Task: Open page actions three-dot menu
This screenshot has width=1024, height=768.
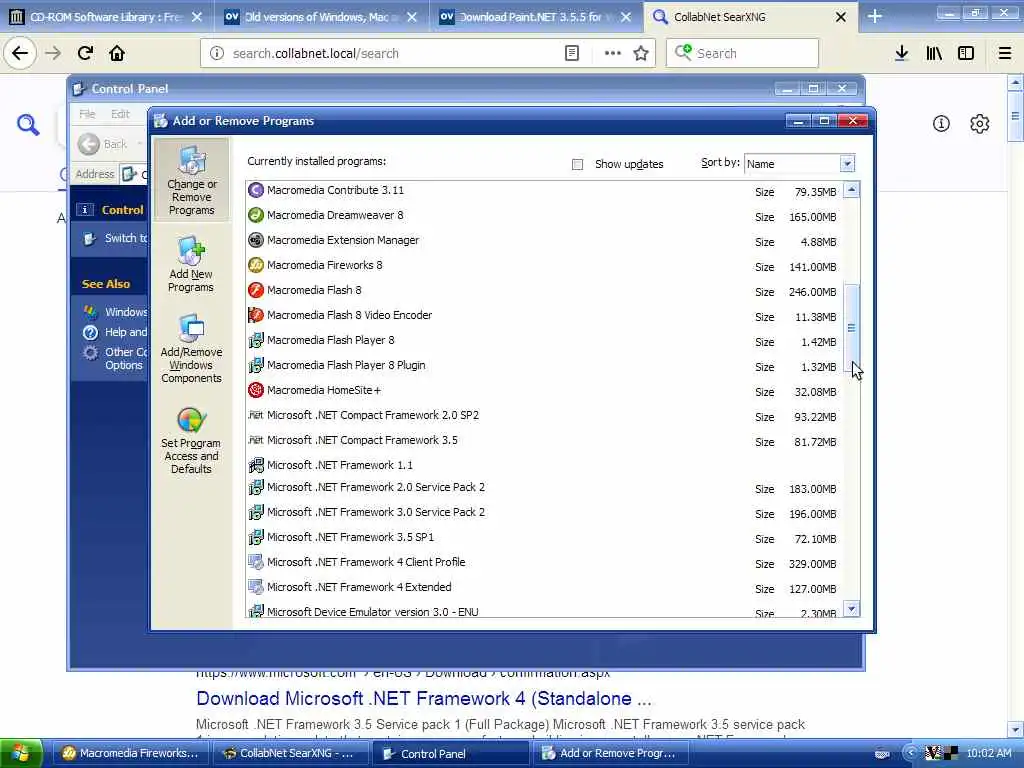Action: click(x=613, y=54)
